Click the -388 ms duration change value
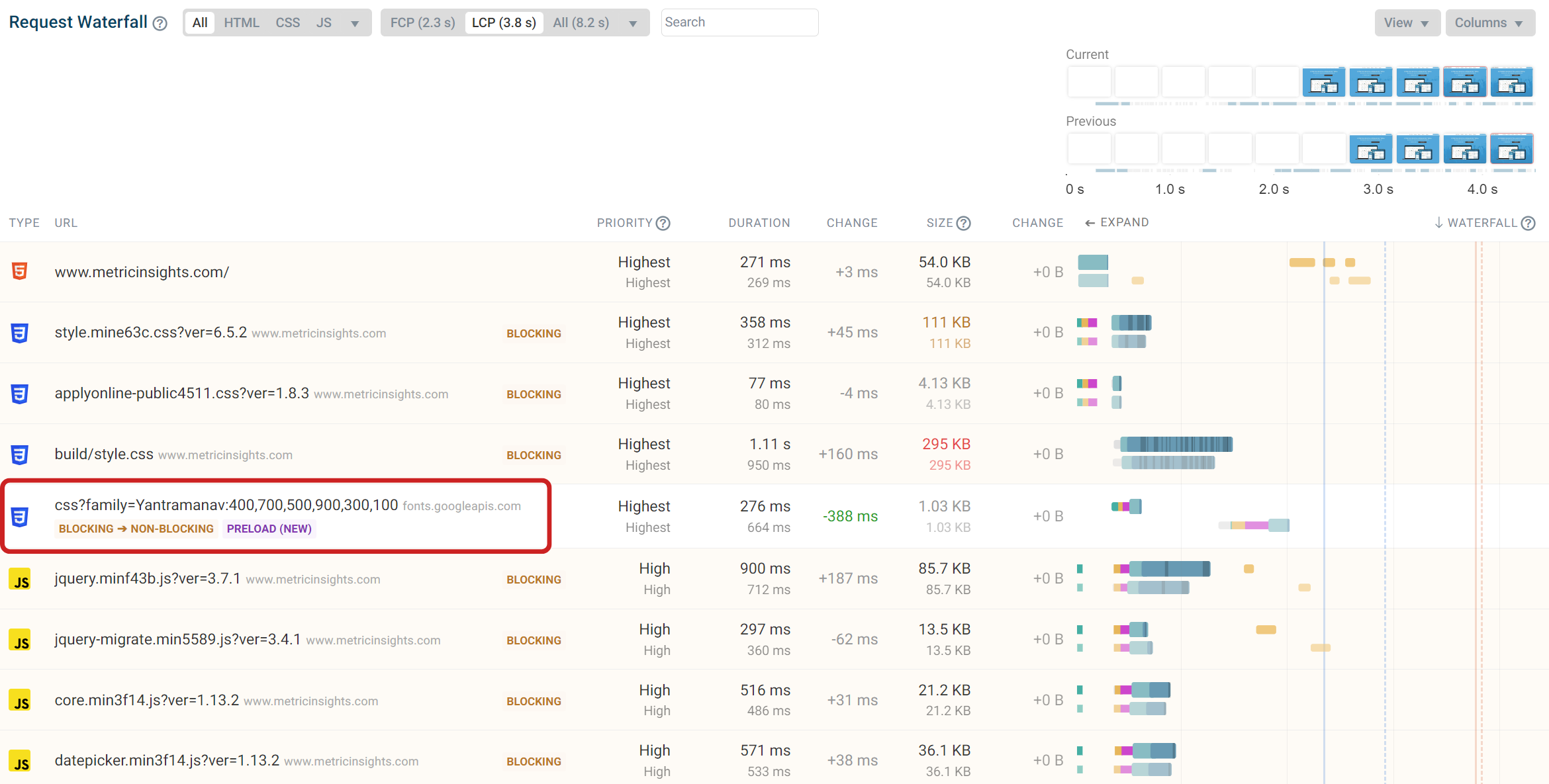 pos(850,516)
